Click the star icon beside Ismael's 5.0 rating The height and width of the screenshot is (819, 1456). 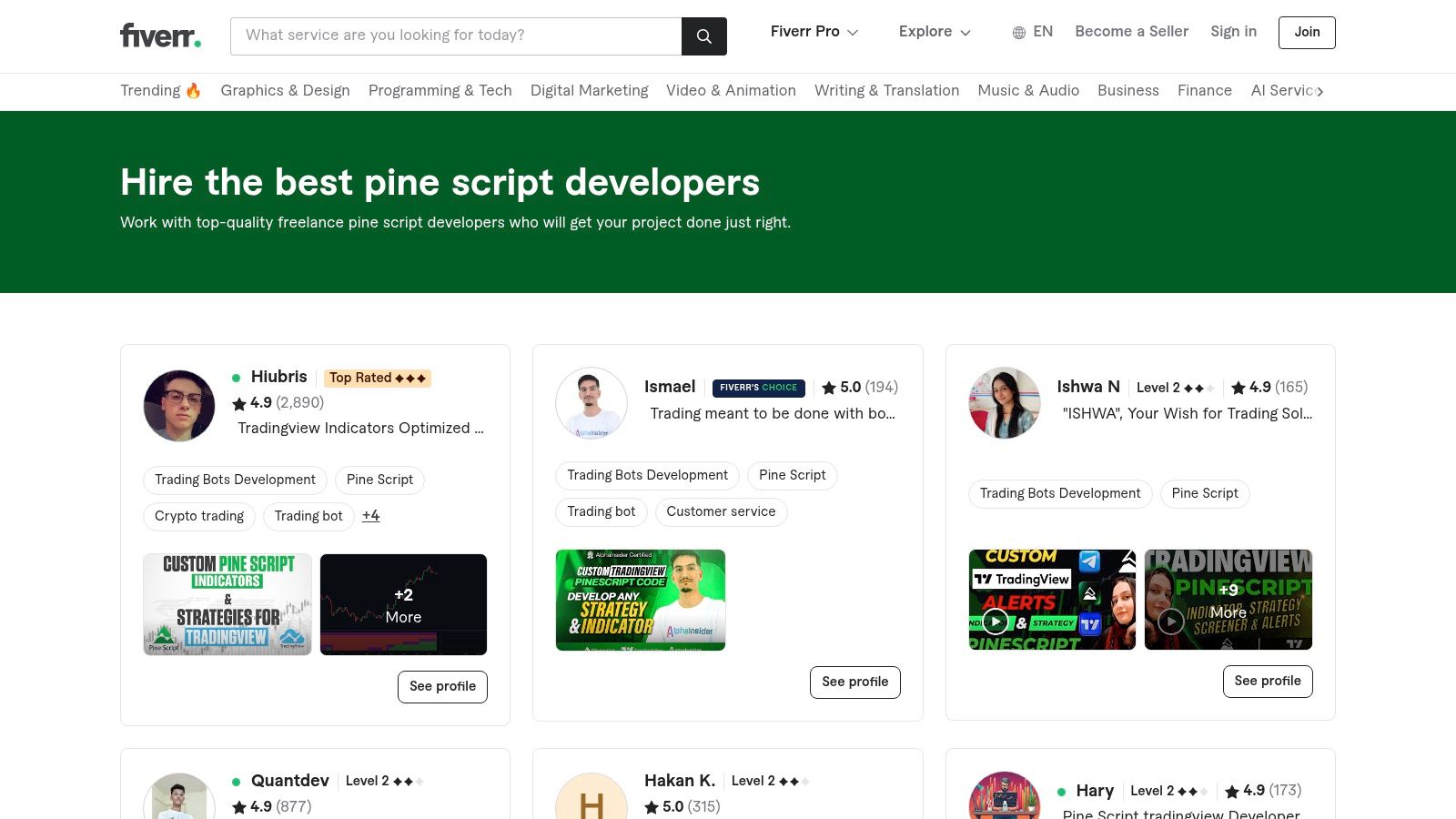tap(829, 388)
